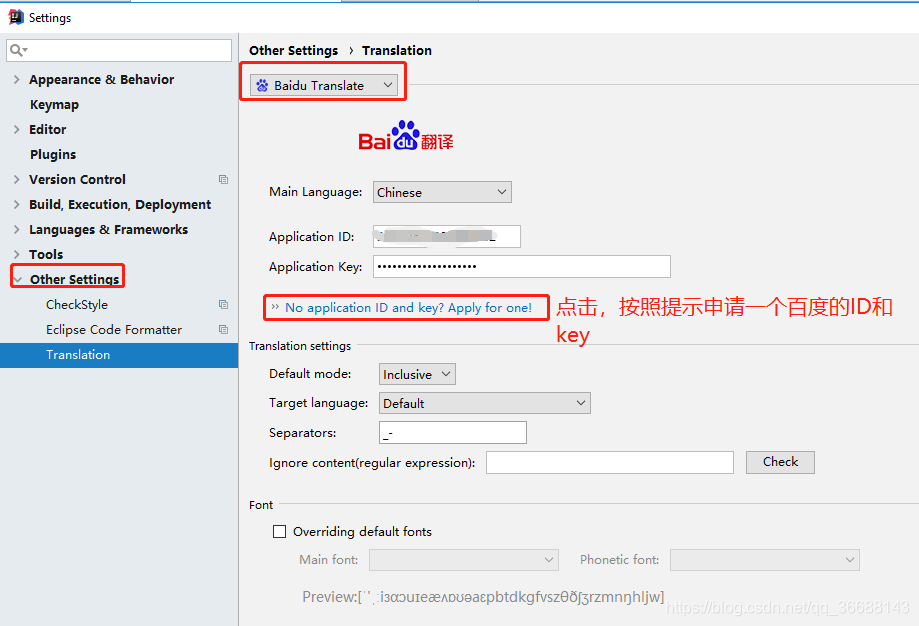Select Plugins in the settings tree
Viewport: 919px width, 626px height.
tap(53, 154)
